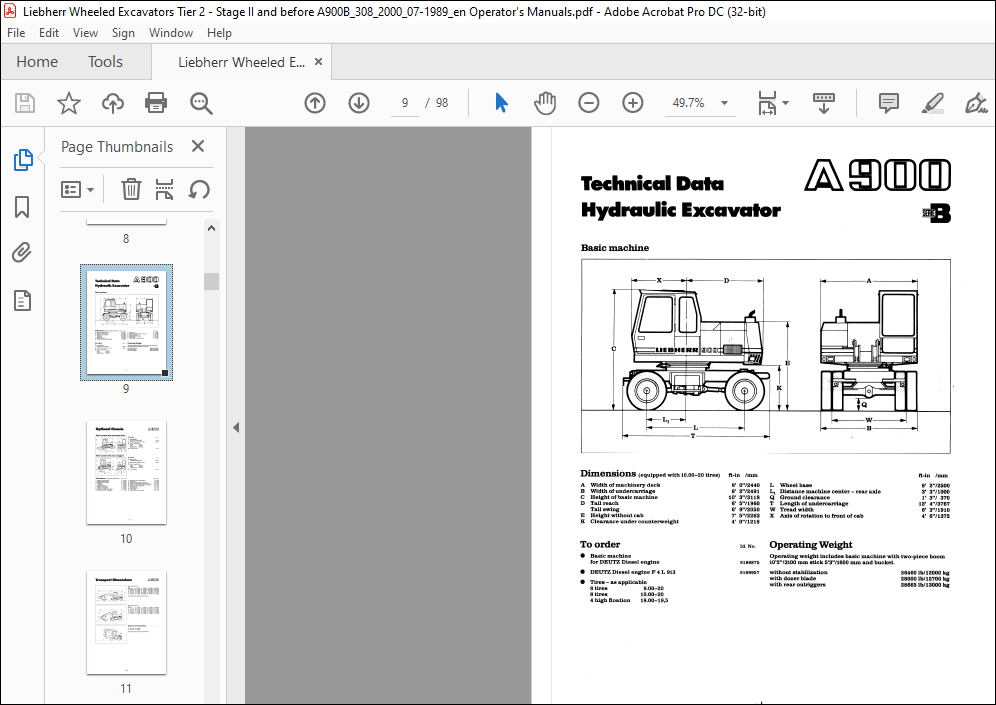
Task: Expand fit page options dropdown arrow
Action: coord(786,103)
